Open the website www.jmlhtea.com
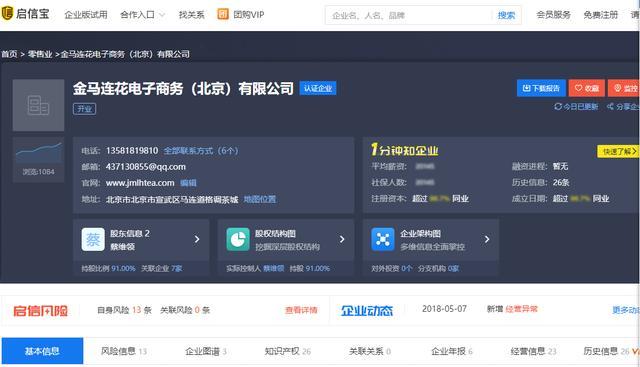Viewport: 640px width, 367px height. pyautogui.click(x=140, y=183)
